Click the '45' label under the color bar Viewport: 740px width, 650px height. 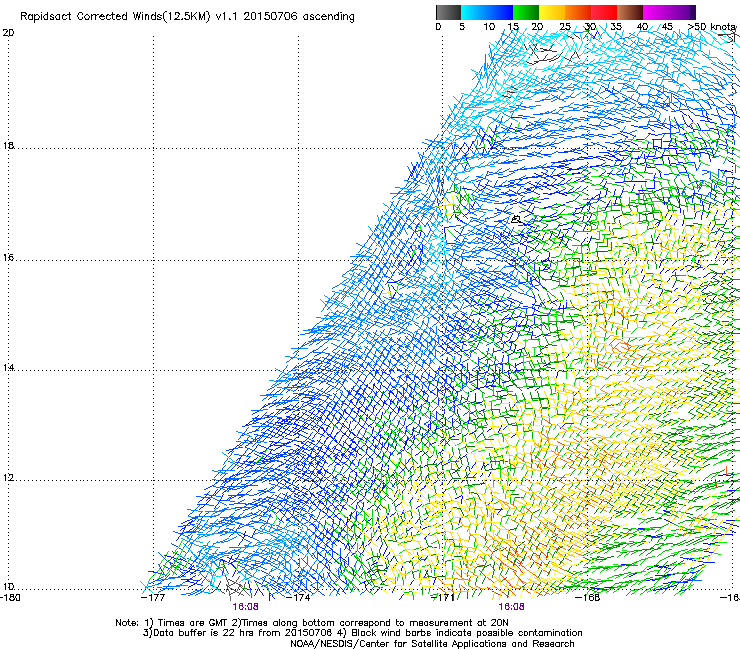(x=667, y=27)
